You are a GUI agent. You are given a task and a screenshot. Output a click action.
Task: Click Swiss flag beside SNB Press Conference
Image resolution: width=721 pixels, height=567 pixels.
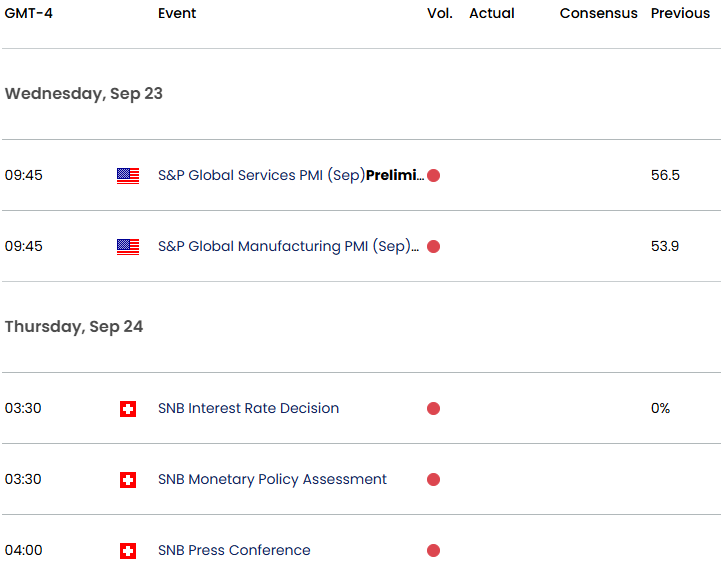[x=128, y=550]
